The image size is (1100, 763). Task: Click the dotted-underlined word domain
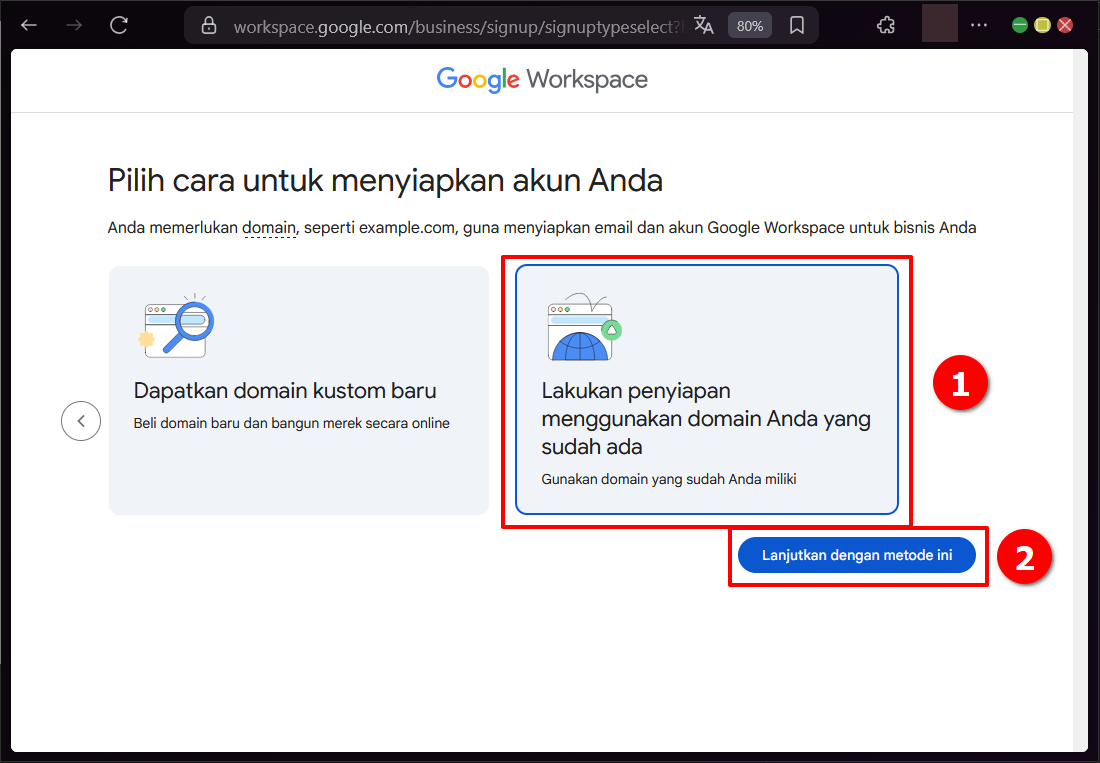pyautogui.click(x=269, y=228)
